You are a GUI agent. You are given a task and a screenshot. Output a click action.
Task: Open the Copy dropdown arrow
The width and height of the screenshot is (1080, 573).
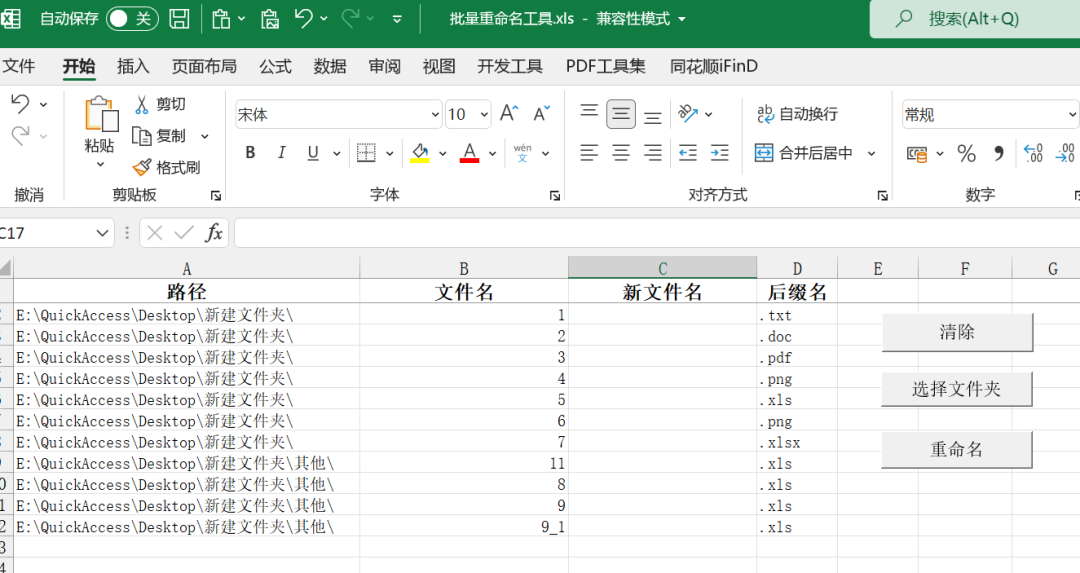point(205,136)
